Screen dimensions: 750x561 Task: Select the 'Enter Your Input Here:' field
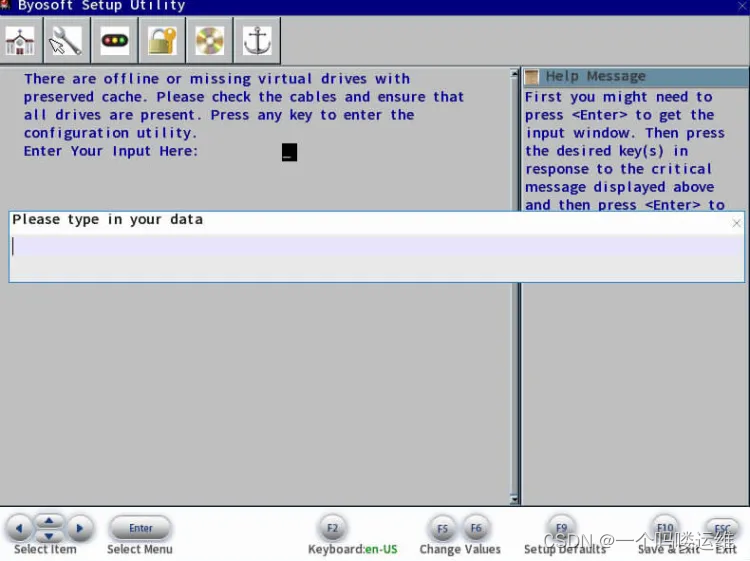(111, 151)
